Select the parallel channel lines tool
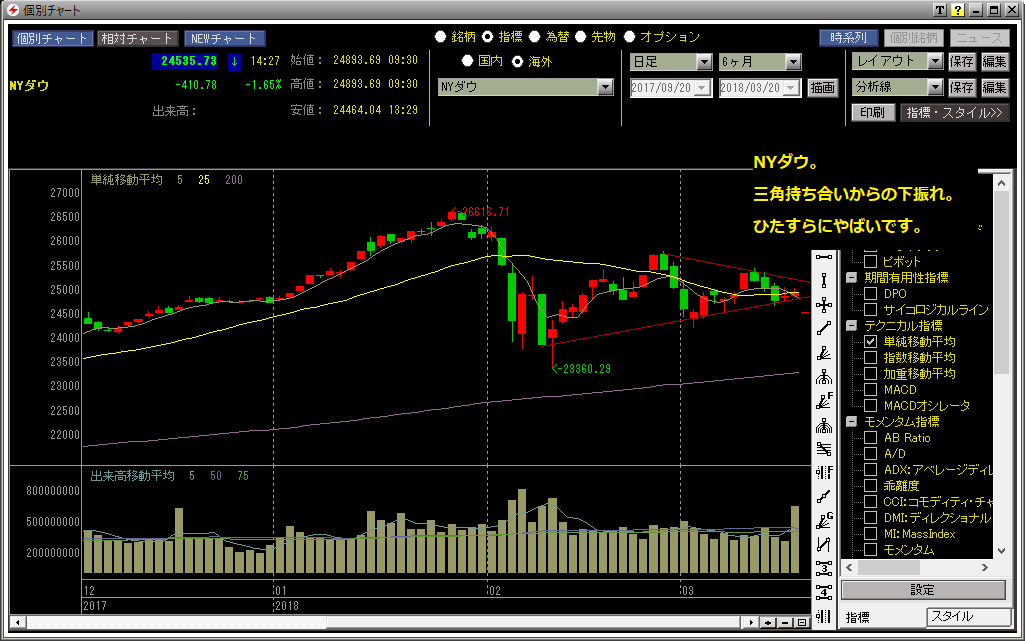The image size is (1025, 641). click(x=824, y=449)
